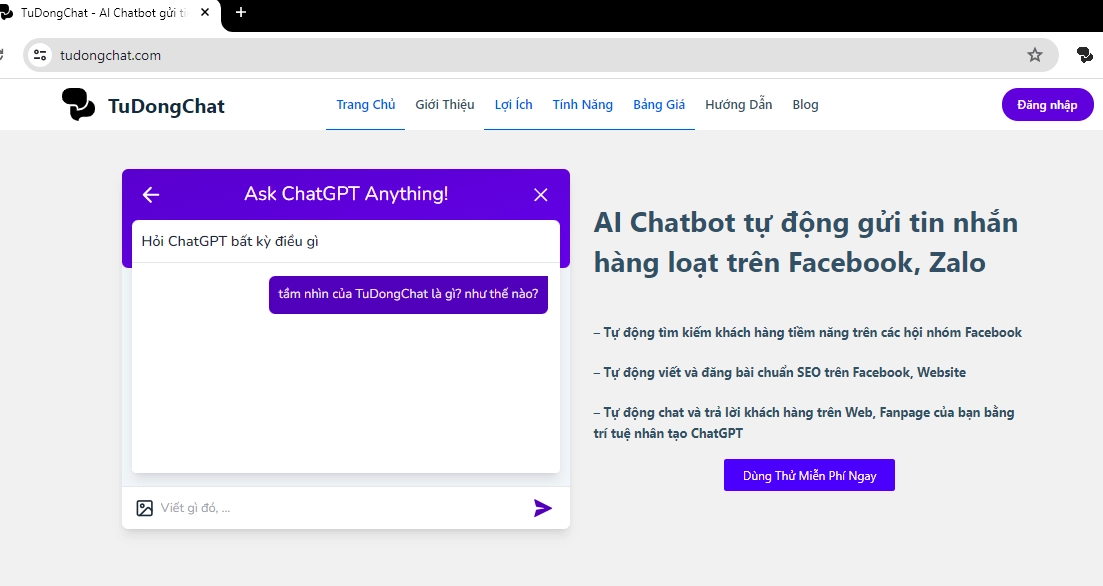1103x586 pixels.
Task: Open the Giới Thiệu menu item
Action: 445,105
